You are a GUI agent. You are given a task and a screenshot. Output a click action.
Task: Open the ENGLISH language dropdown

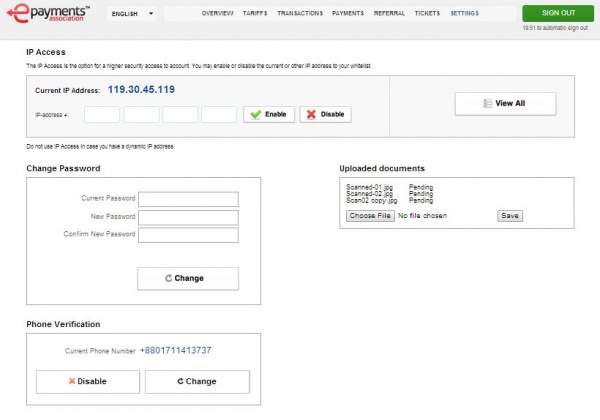tap(131, 15)
